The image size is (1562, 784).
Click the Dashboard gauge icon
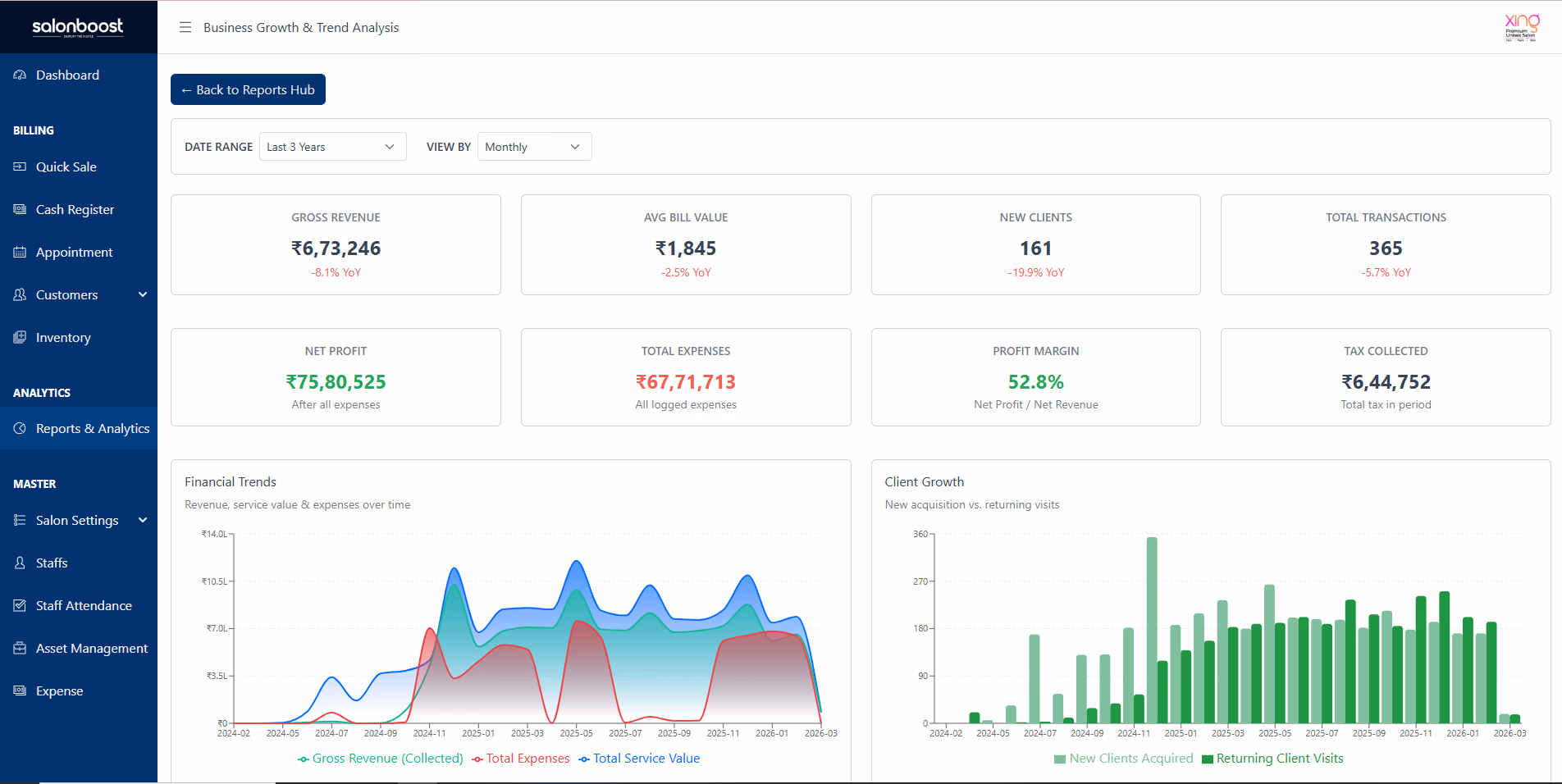20,75
